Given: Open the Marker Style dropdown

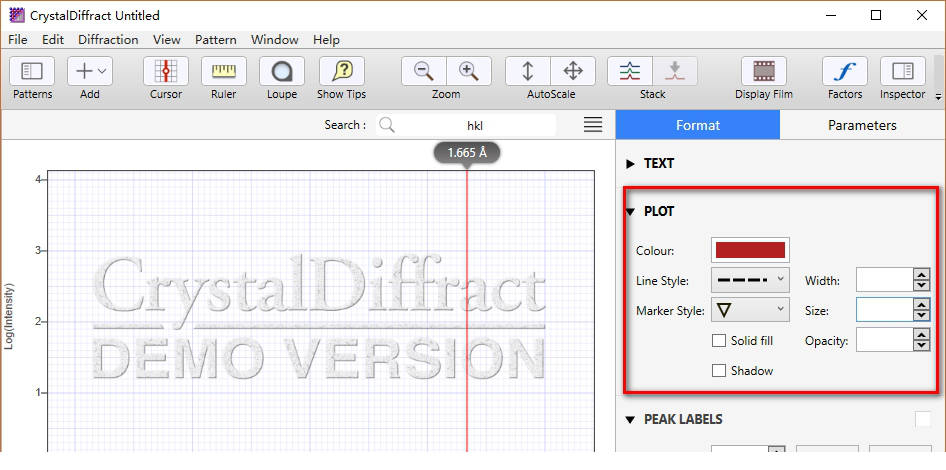Looking at the screenshot, I should (751, 310).
